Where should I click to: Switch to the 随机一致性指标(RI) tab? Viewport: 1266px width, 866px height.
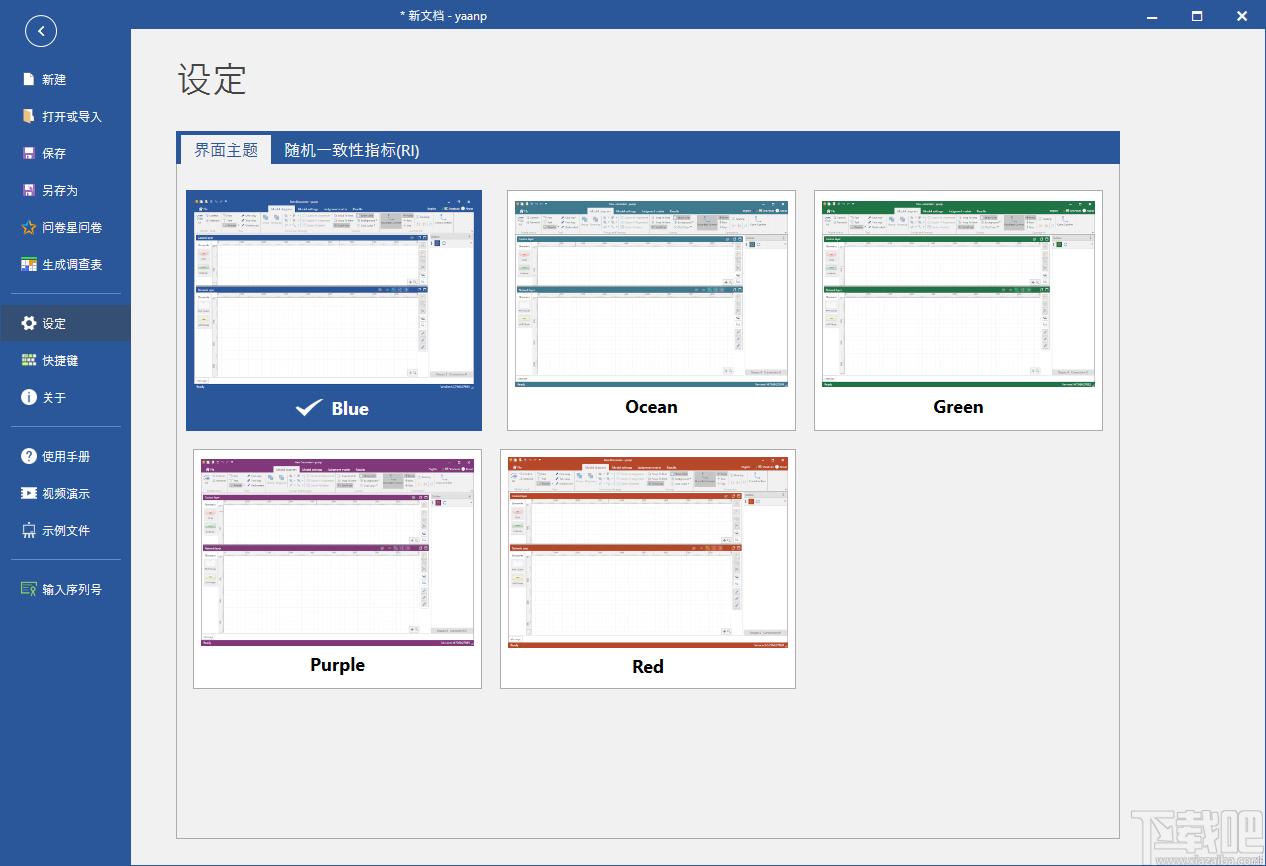click(x=352, y=150)
